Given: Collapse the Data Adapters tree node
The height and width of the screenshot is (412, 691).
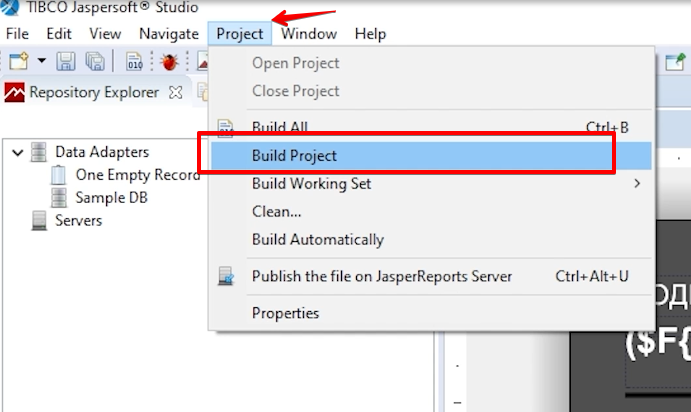Looking at the screenshot, I should (17, 153).
